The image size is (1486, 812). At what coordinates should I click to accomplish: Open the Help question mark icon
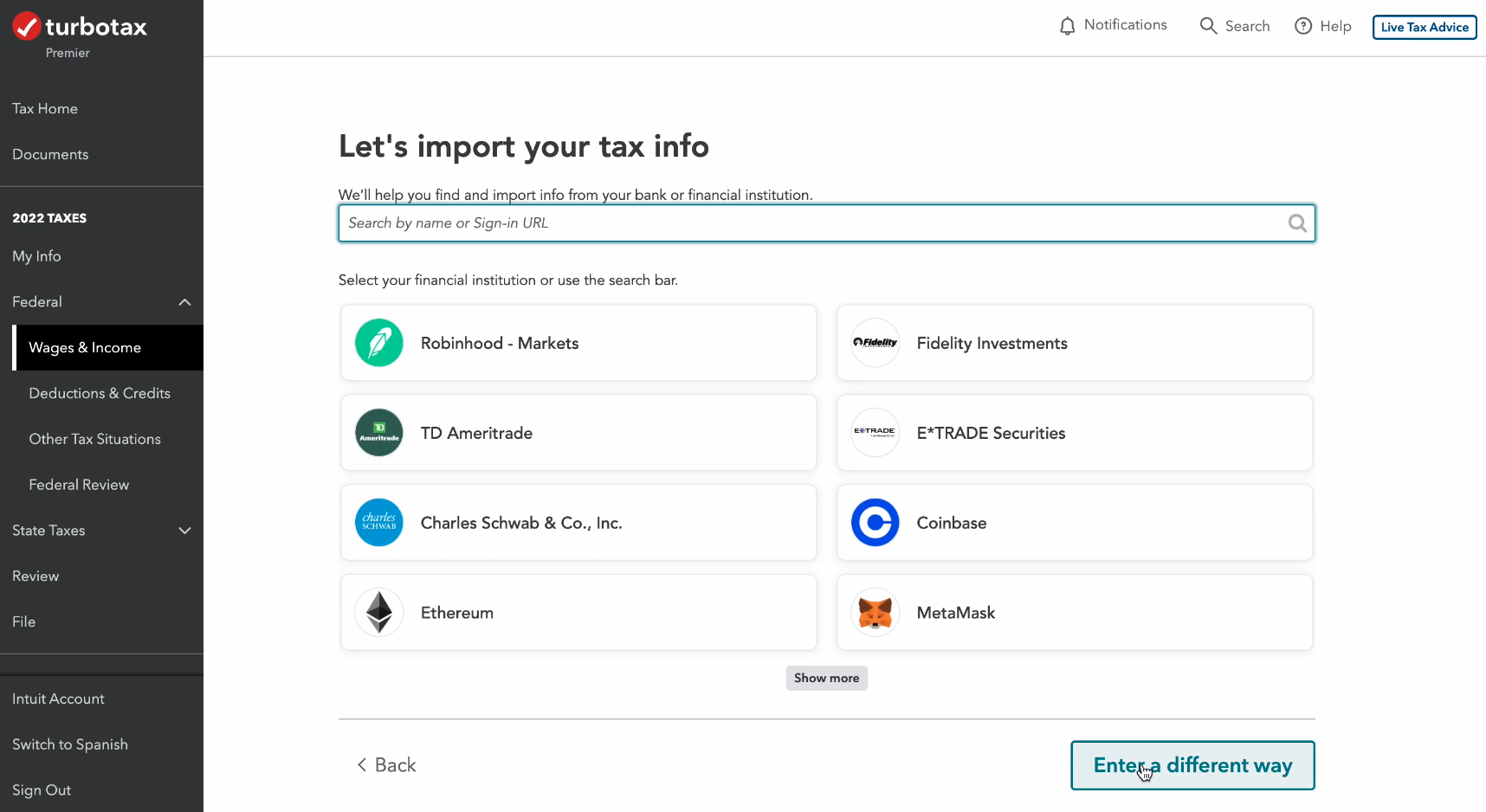point(1303,26)
